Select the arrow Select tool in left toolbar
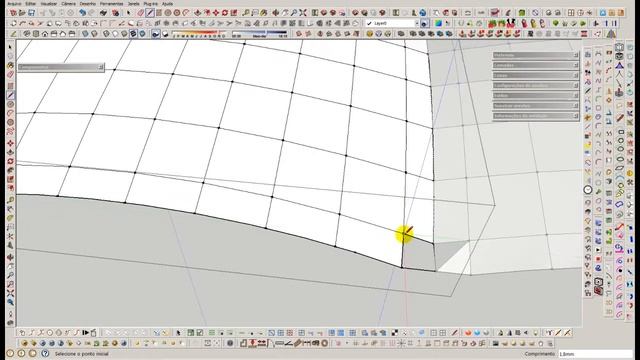Image resolution: width=640 pixels, height=360 pixels. tap(11, 47)
